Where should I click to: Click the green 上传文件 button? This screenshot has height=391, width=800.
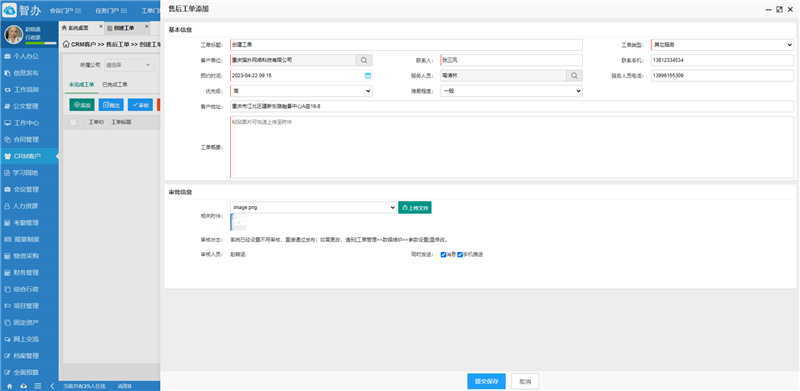point(415,208)
